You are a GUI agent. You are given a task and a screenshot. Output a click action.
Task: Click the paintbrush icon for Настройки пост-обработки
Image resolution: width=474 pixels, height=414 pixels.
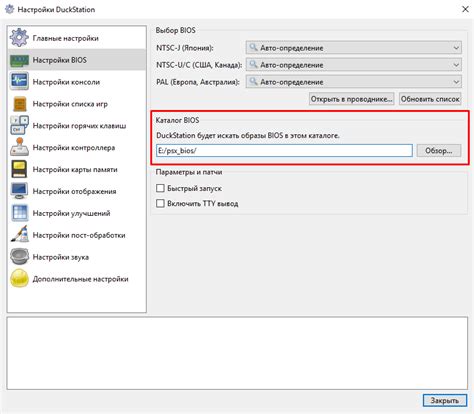[19, 234]
